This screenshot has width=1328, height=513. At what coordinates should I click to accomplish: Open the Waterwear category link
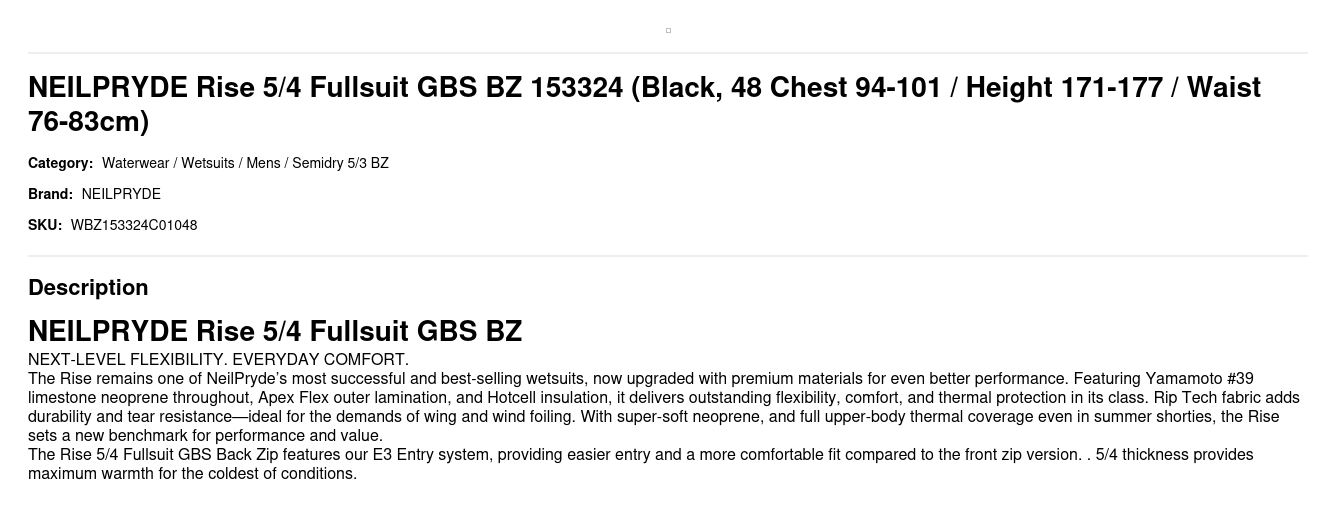point(135,163)
